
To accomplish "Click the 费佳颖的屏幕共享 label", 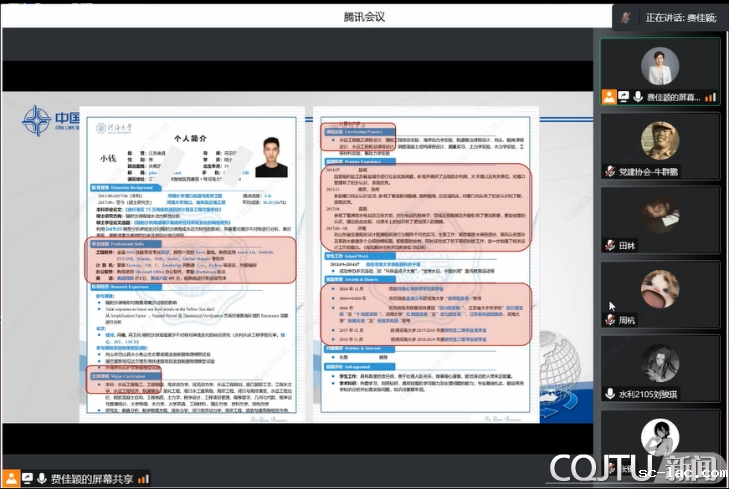I will 92,479.
